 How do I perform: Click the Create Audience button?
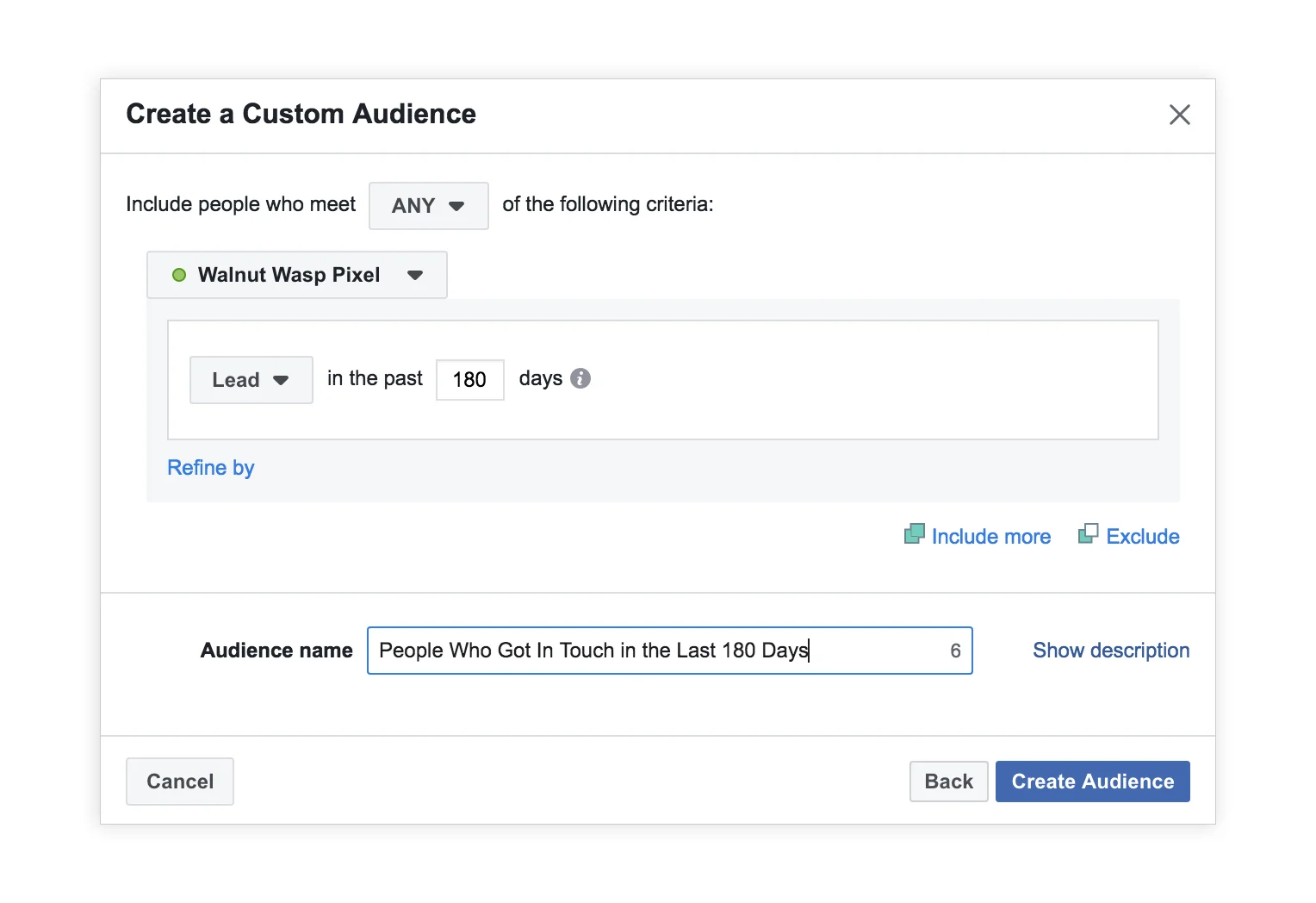pyautogui.click(x=1093, y=782)
